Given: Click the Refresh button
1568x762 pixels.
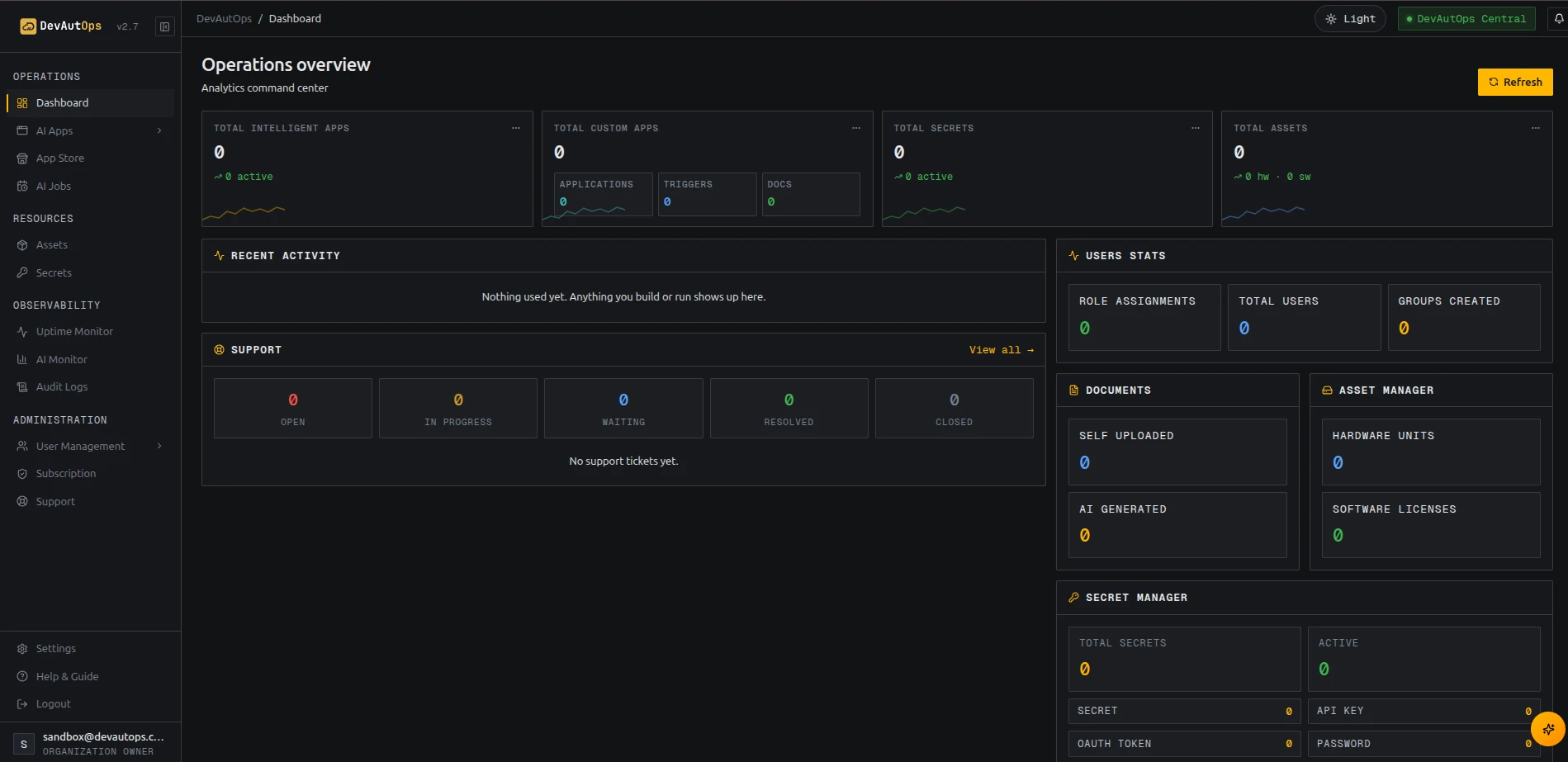Looking at the screenshot, I should pyautogui.click(x=1515, y=82).
